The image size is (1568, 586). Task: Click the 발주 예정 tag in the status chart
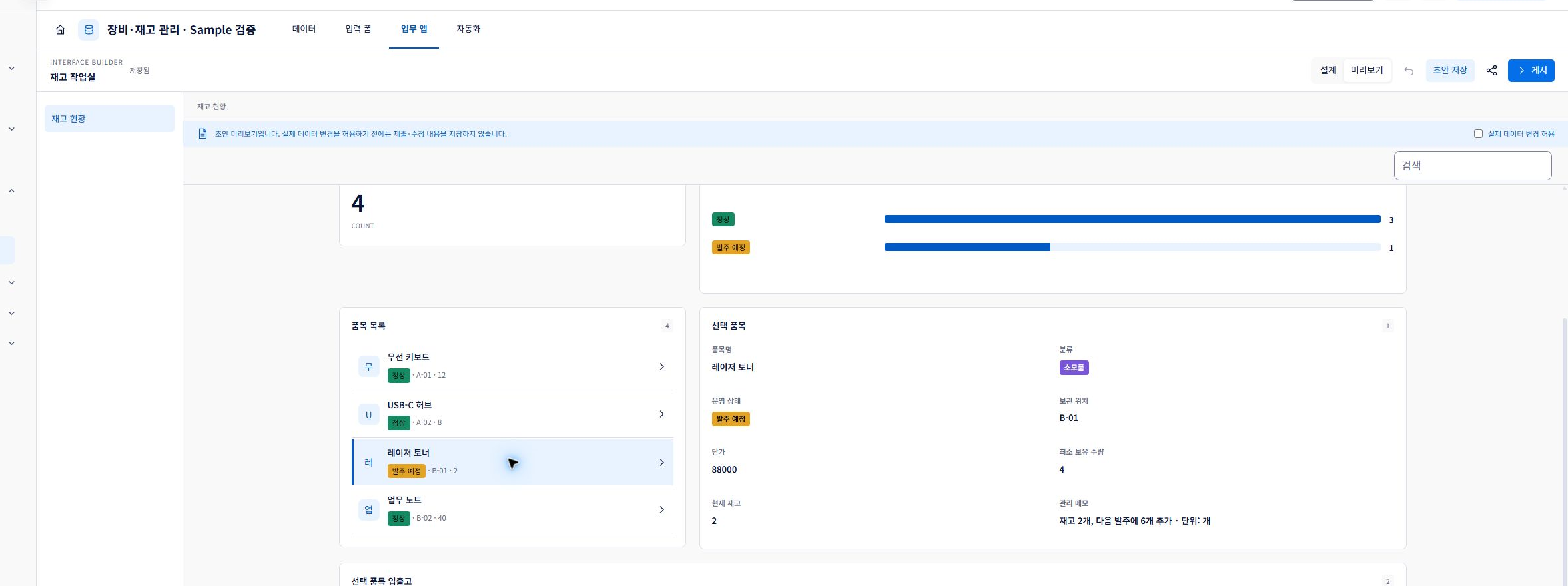731,248
